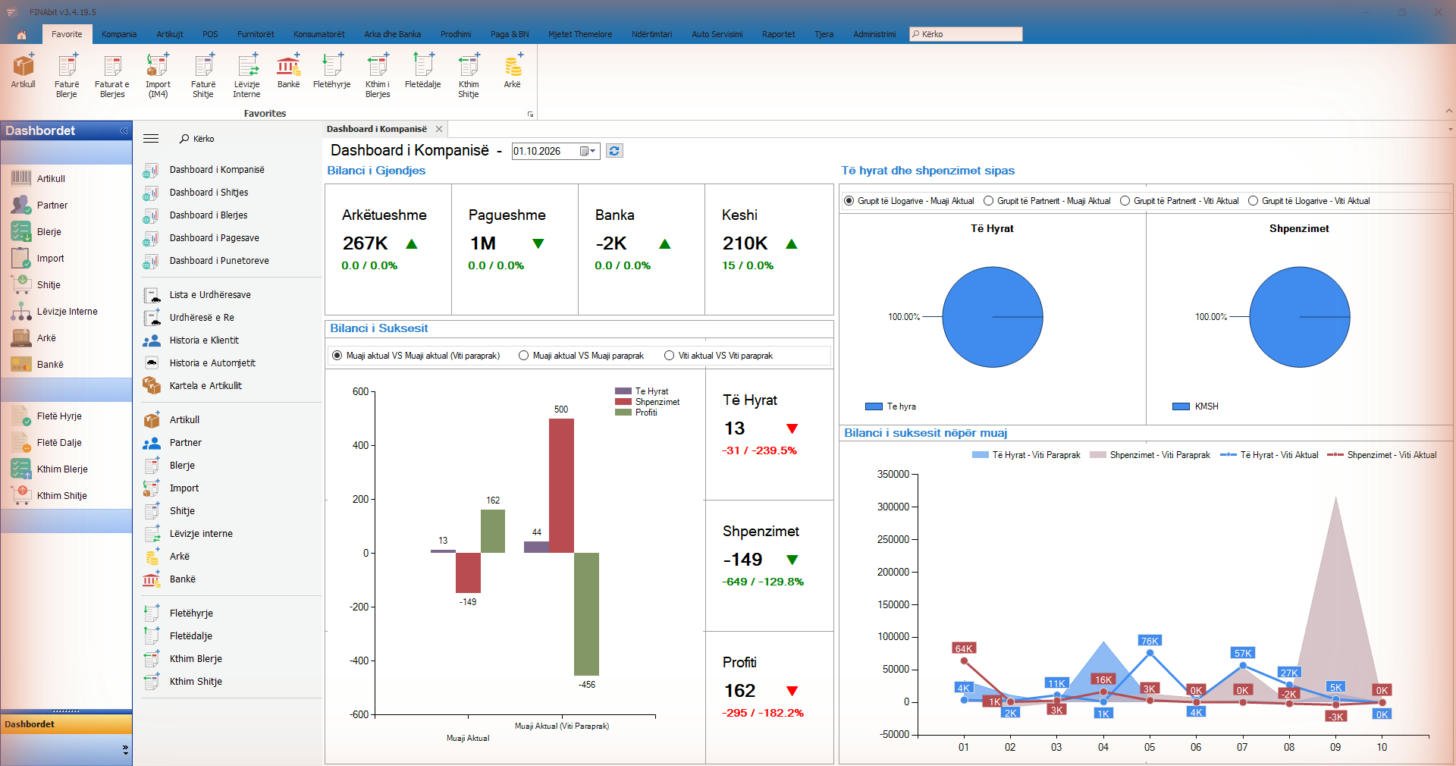Close the Dashboard i Kompanisë tab
This screenshot has width=1456, height=766.
[x=439, y=130]
